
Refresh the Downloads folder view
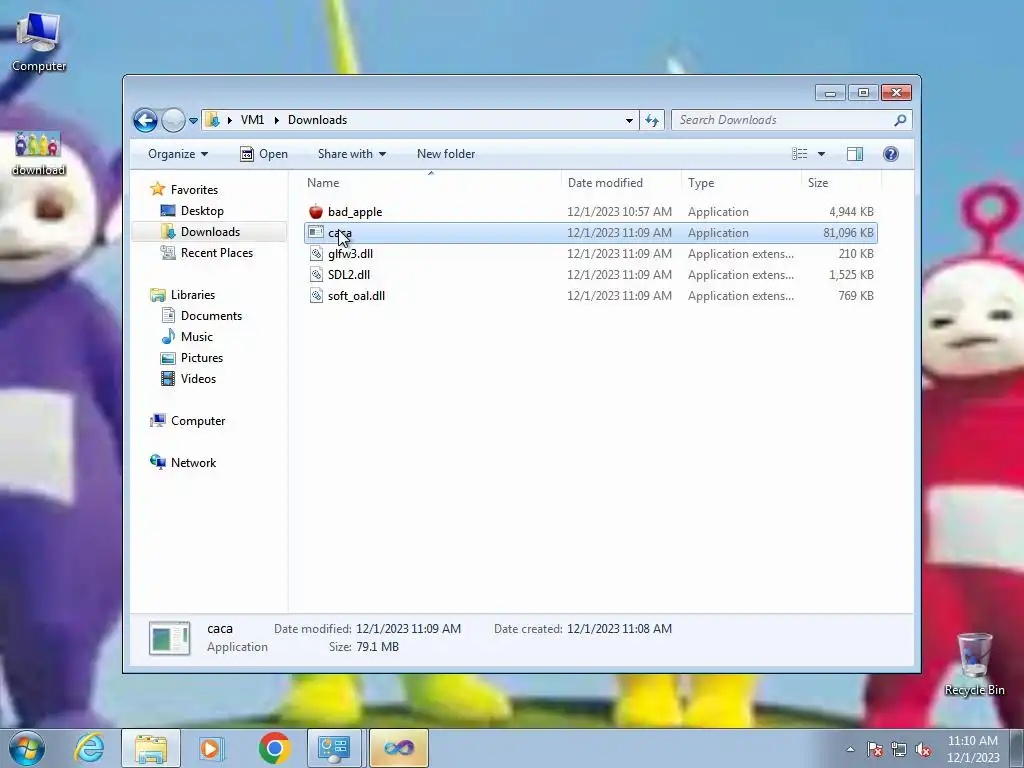pos(652,120)
